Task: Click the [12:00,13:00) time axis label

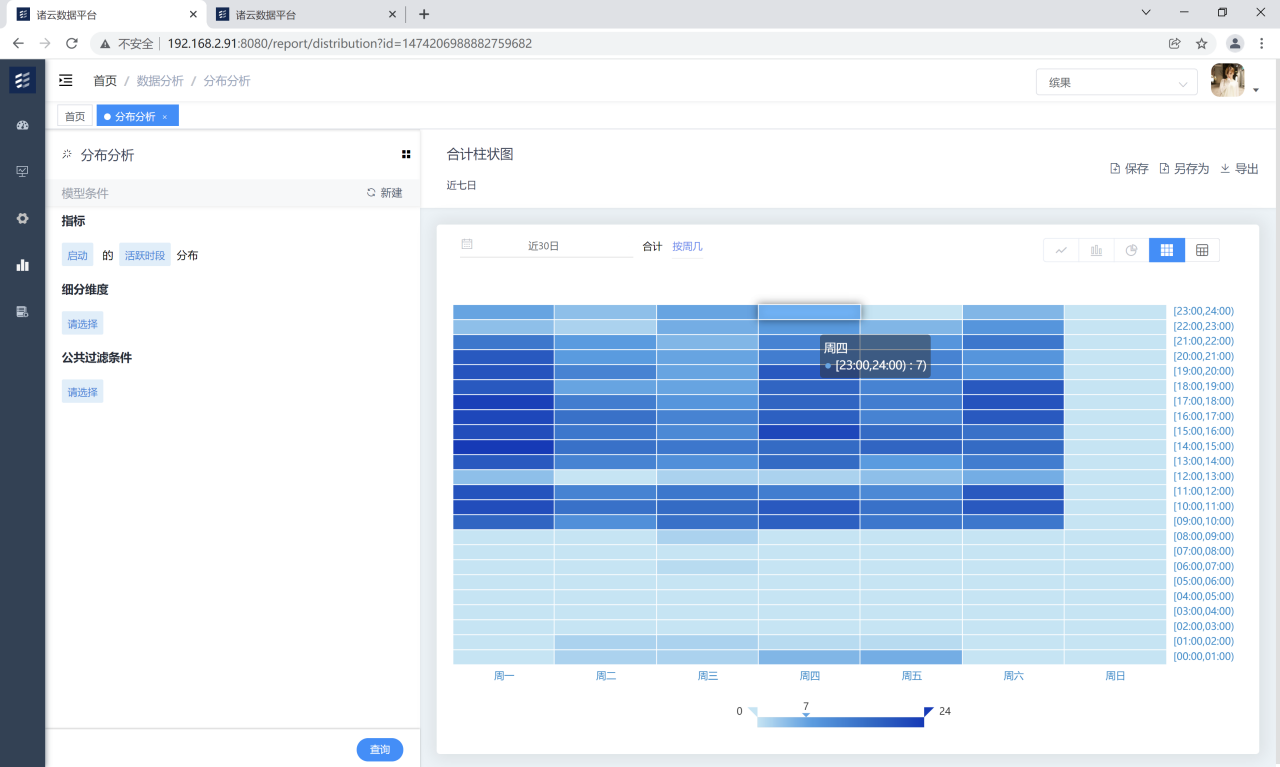Action: (x=1204, y=476)
